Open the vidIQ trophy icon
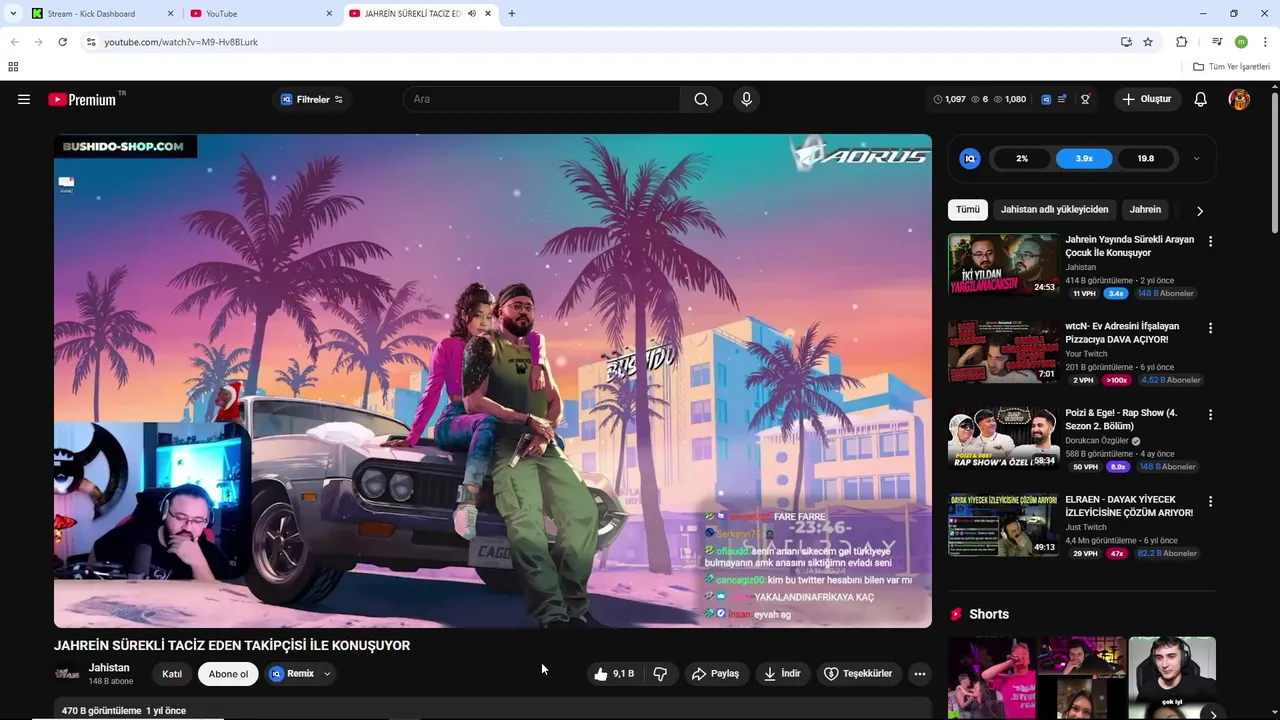 (1085, 99)
